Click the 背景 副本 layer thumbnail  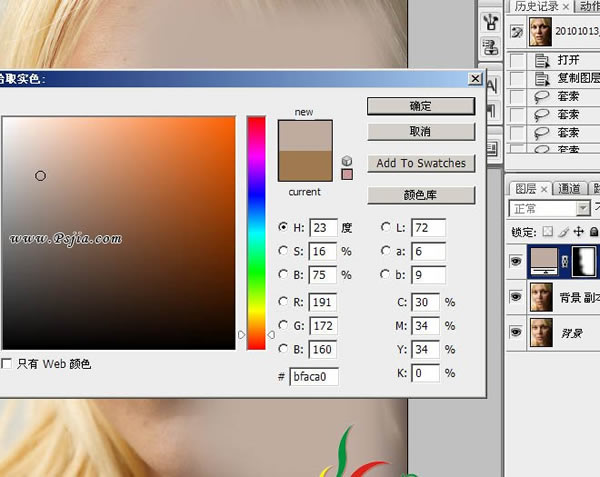pos(541,297)
